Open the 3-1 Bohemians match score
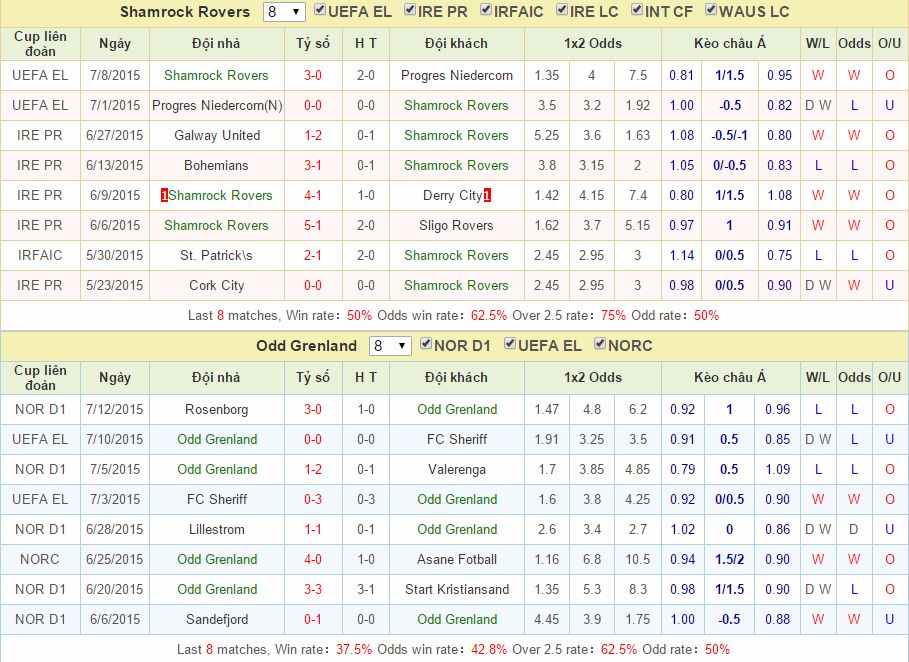The image size is (909, 662). 313,166
